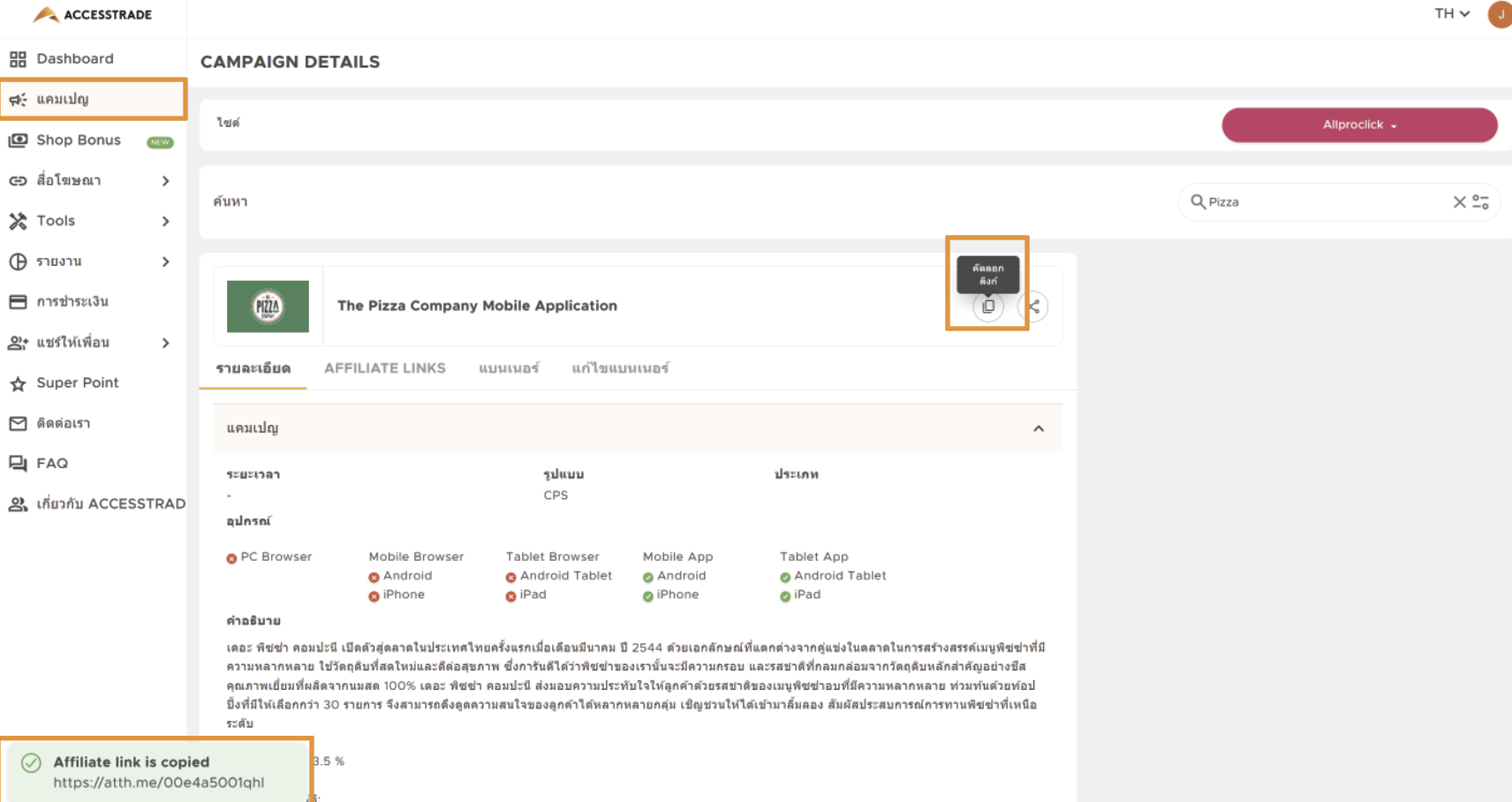Click the Super Point star icon
The height and width of the screenshot is (802, 1512).
coord(18,383)
